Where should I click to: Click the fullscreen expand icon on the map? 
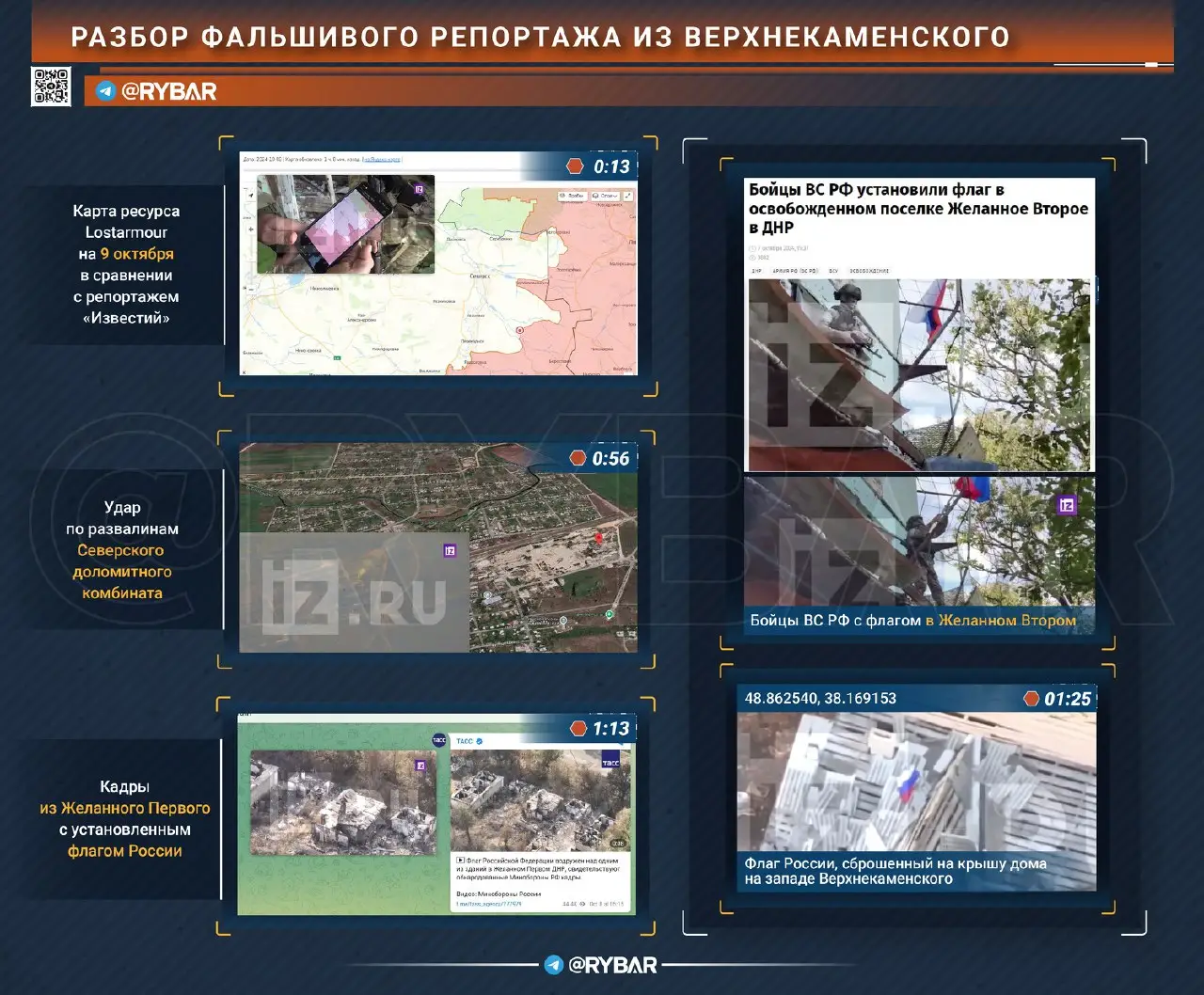pos(628,197)
